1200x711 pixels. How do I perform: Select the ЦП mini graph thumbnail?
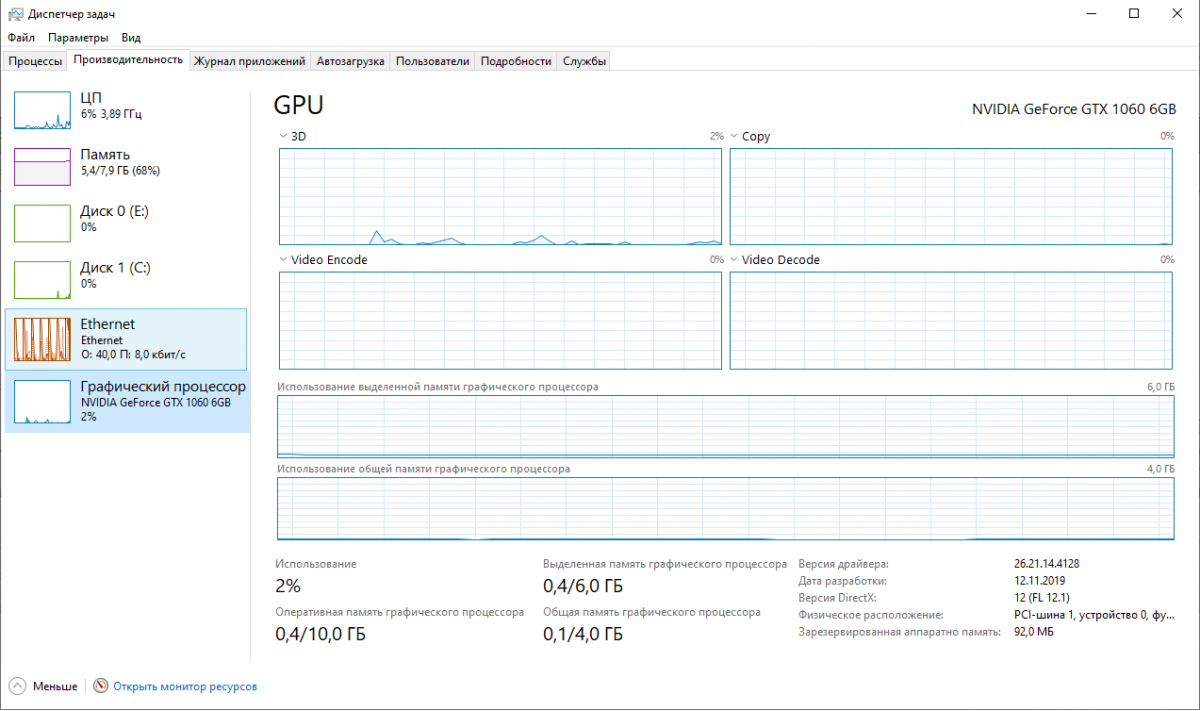click(42, 110)
